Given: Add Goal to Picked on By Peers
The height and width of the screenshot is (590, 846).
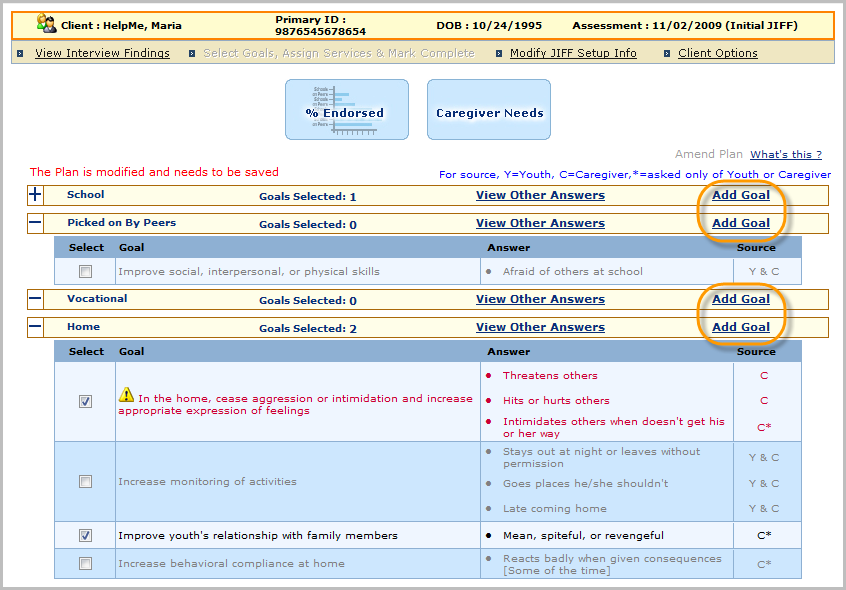Looking at the screenshot, I should click(x=741, y=223).
